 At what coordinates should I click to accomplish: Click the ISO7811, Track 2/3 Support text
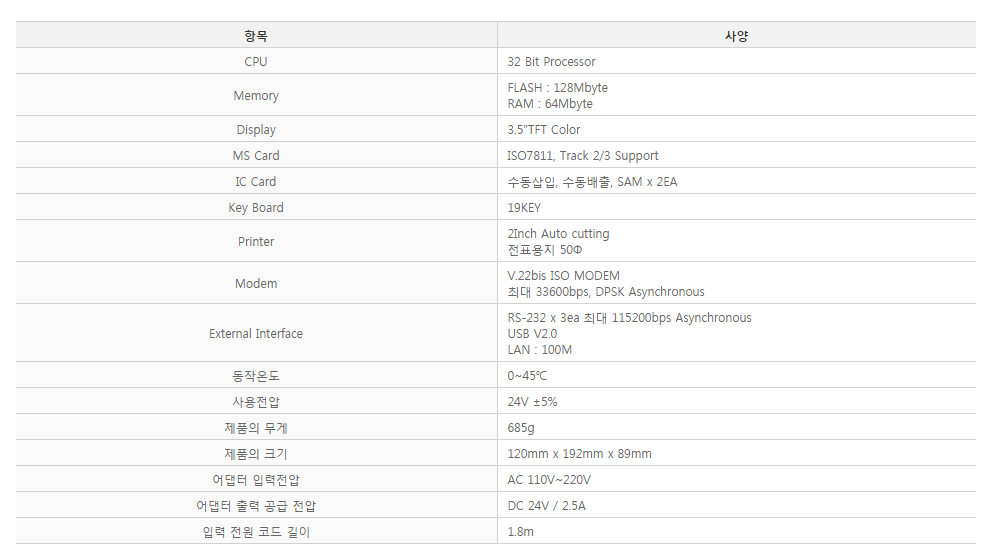pyautogui.click(x=583, y=155)
